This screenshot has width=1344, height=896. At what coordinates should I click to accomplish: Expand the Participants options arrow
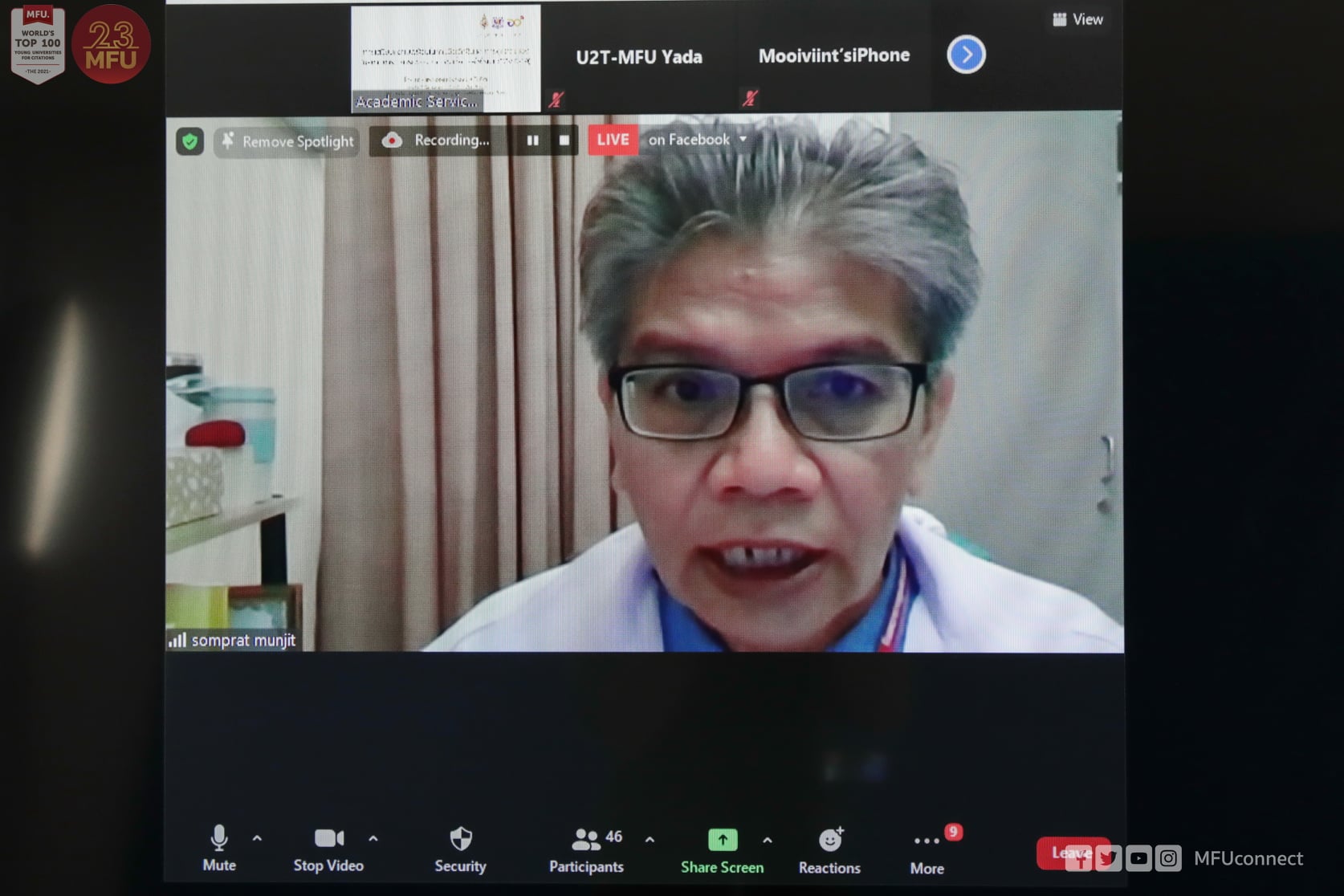point(650,840)
